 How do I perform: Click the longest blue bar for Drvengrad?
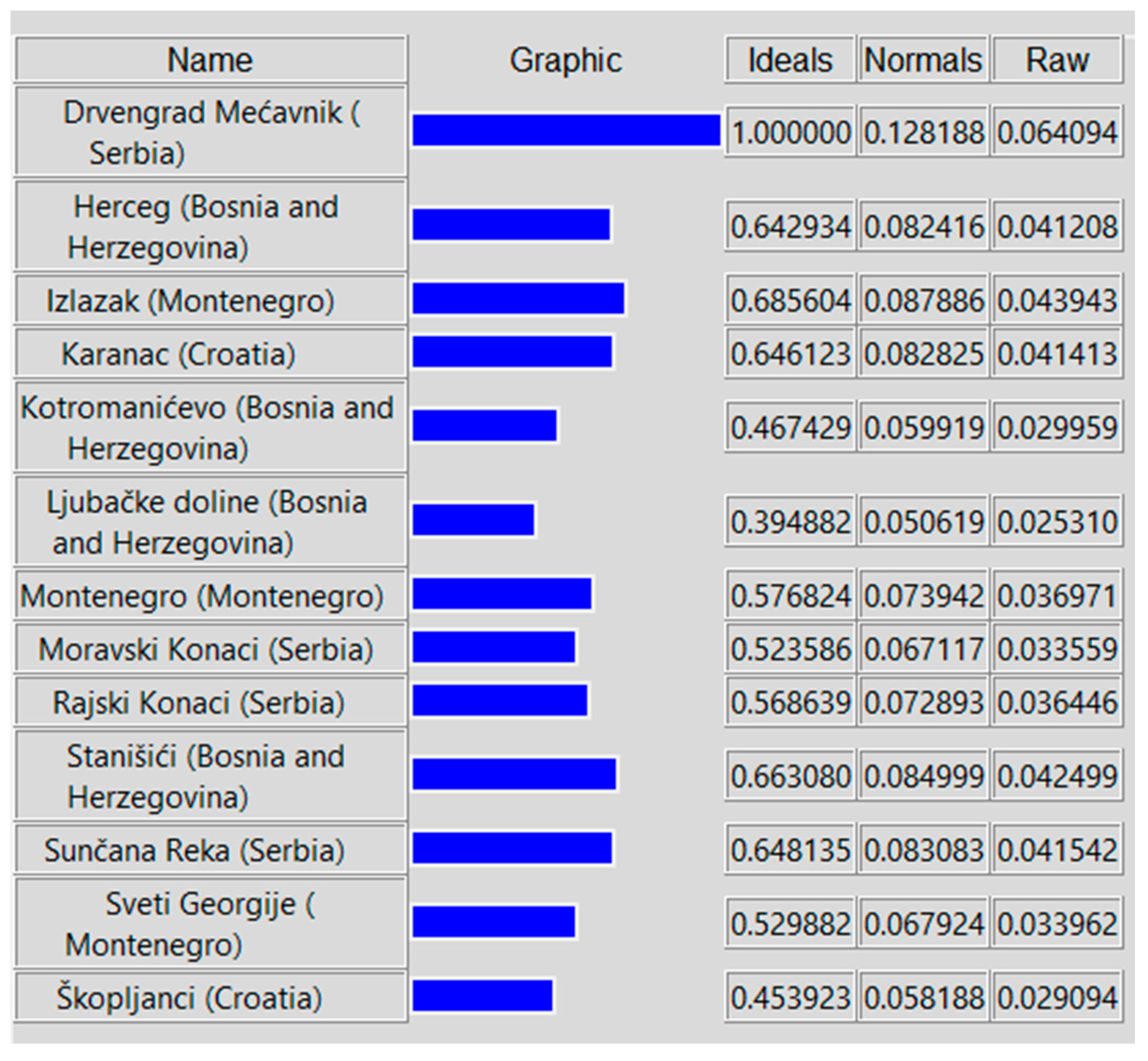565,130
